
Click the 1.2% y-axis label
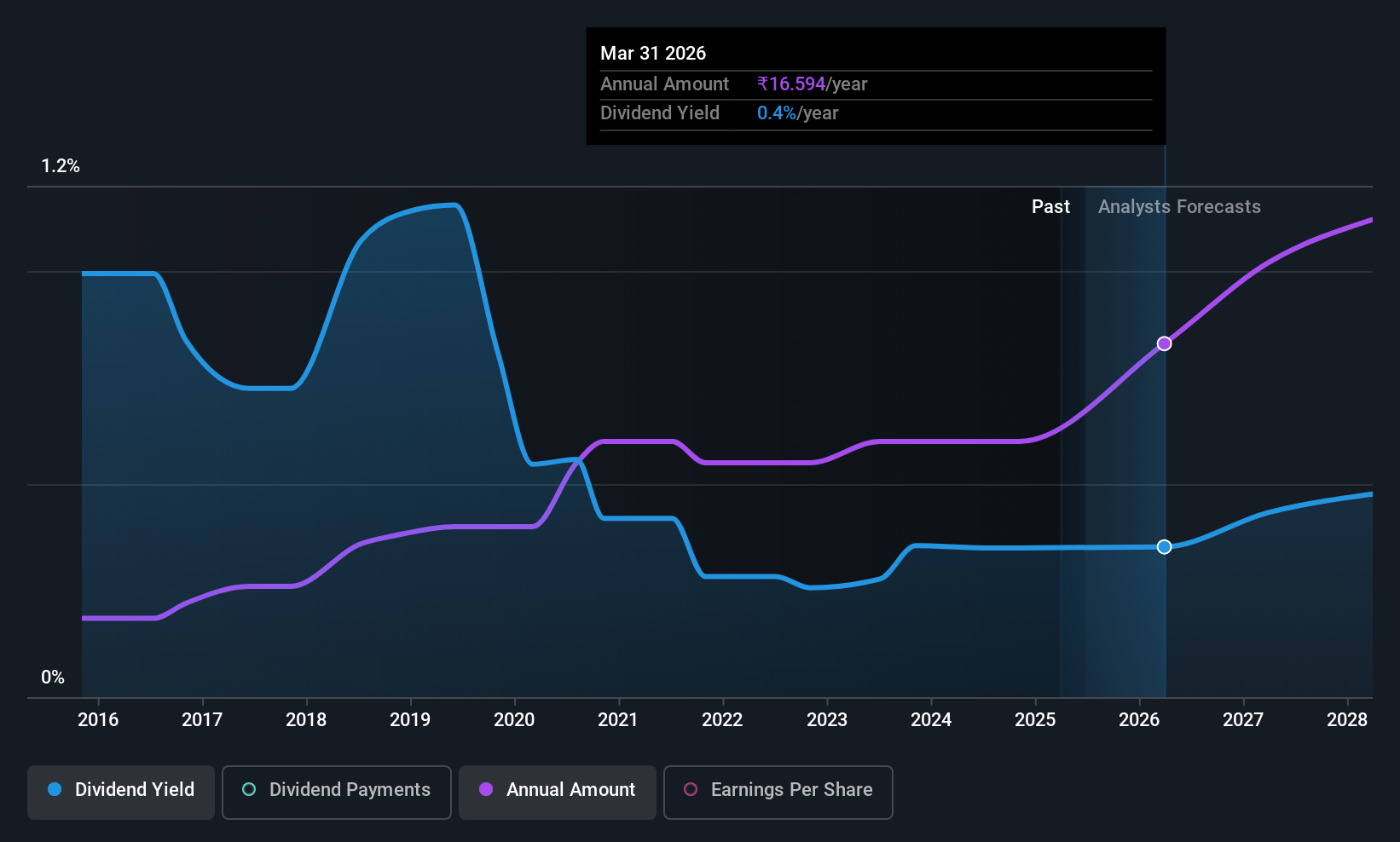point(61,166)
